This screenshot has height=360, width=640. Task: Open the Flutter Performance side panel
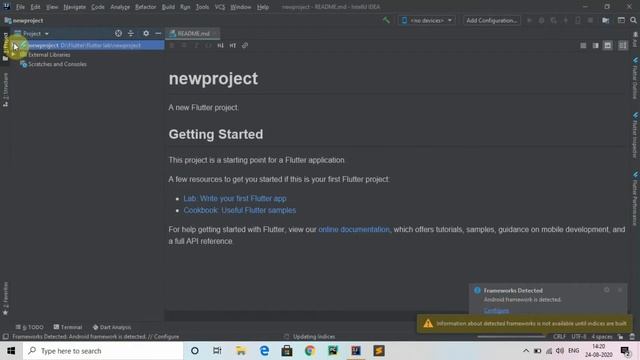pyautogui.click(x=635, y=199)
